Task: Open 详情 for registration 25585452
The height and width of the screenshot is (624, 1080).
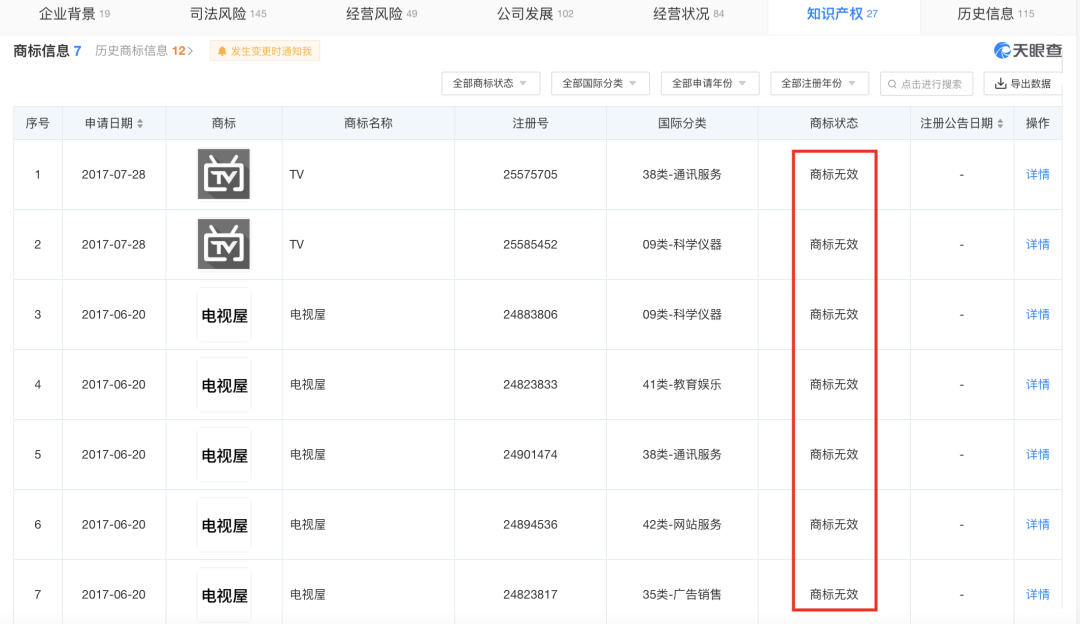Action: (1037, 245)
